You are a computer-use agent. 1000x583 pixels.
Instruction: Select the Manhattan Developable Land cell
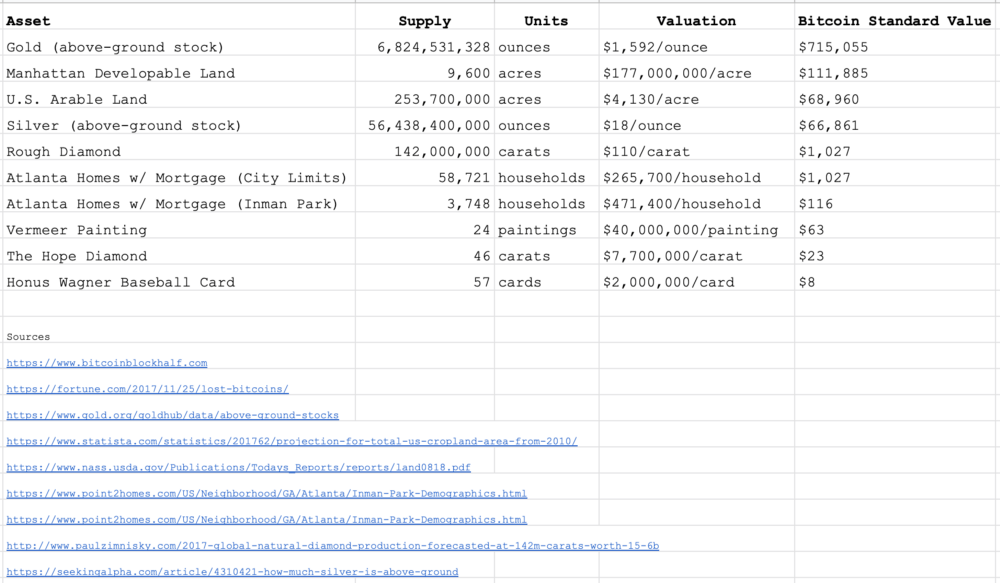tap(179, 73)
